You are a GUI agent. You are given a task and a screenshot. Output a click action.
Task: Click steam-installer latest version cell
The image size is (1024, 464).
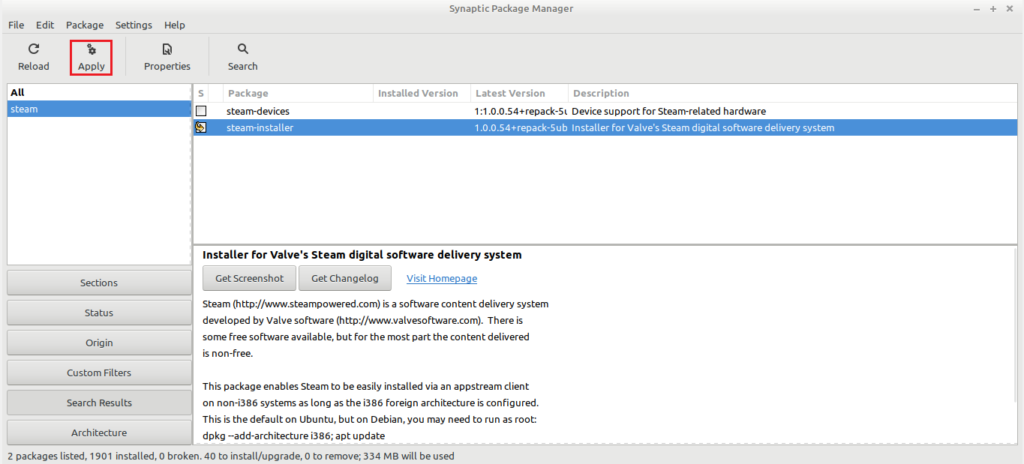pyautogui.click(x=520, y=128)
